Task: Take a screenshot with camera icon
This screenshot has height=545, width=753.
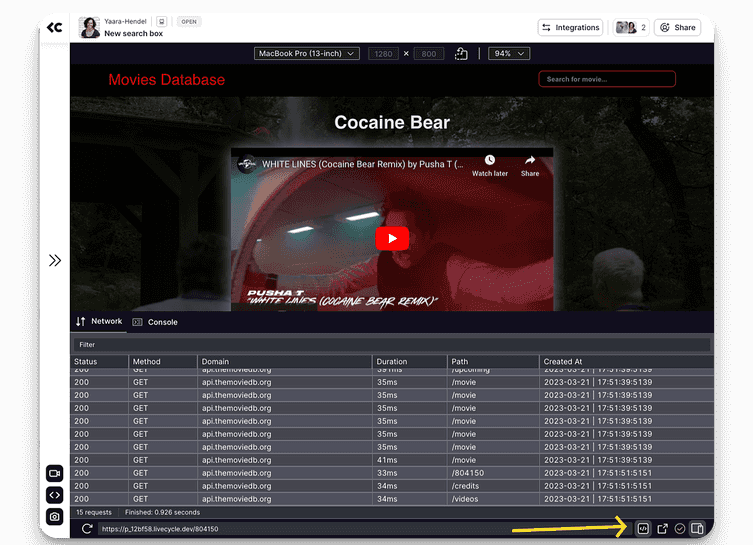Action: tap(55, 517)
